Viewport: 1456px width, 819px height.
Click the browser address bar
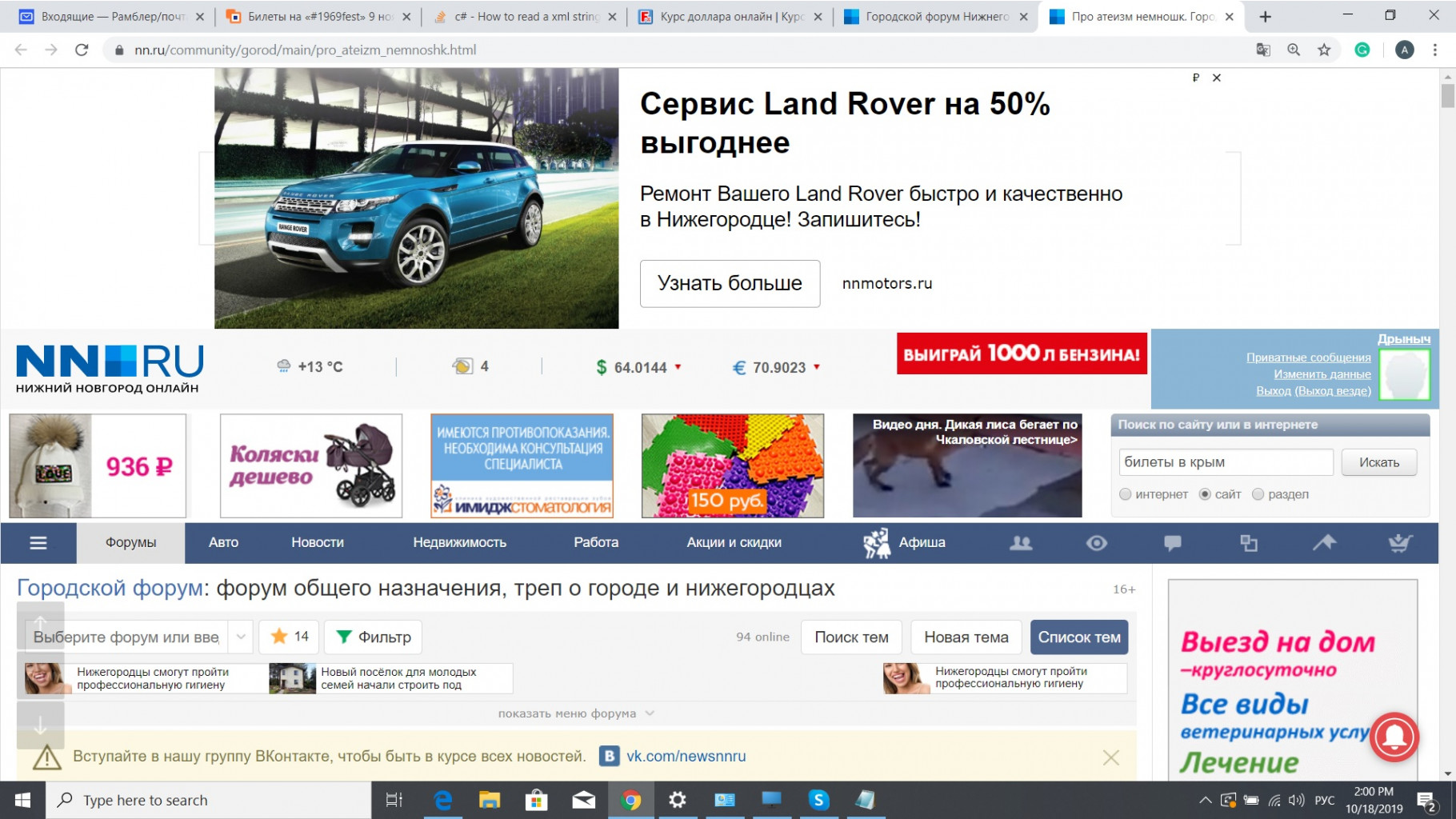[680, 50]
